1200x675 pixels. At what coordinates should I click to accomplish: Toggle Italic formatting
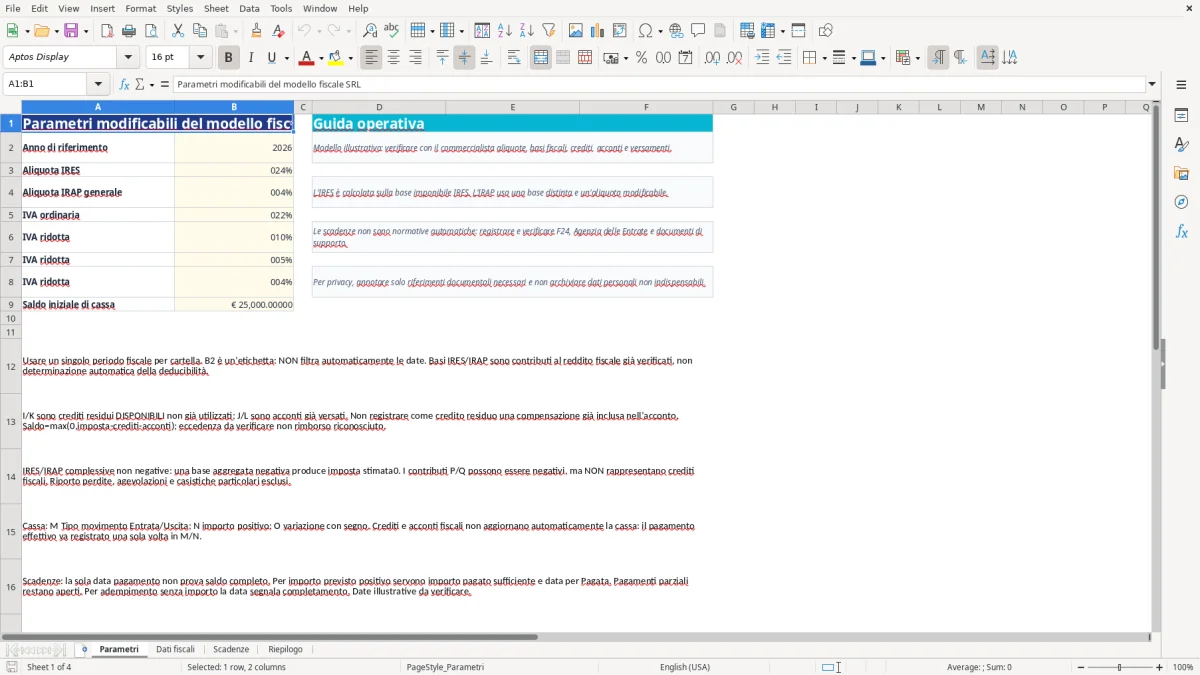click(x=251, y=58)
